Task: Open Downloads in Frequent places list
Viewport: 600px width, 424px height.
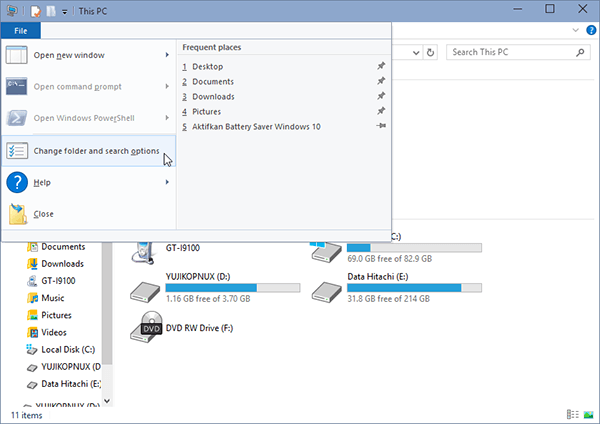Action: tap(213, 96)
